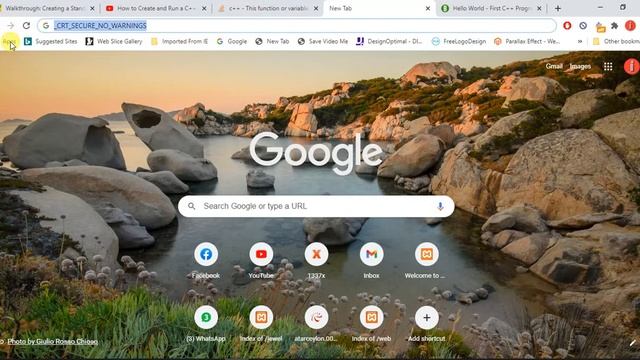
Task: Open the YouTube shortcut tile
Action: pyautogui.click(x=261, y=261)
